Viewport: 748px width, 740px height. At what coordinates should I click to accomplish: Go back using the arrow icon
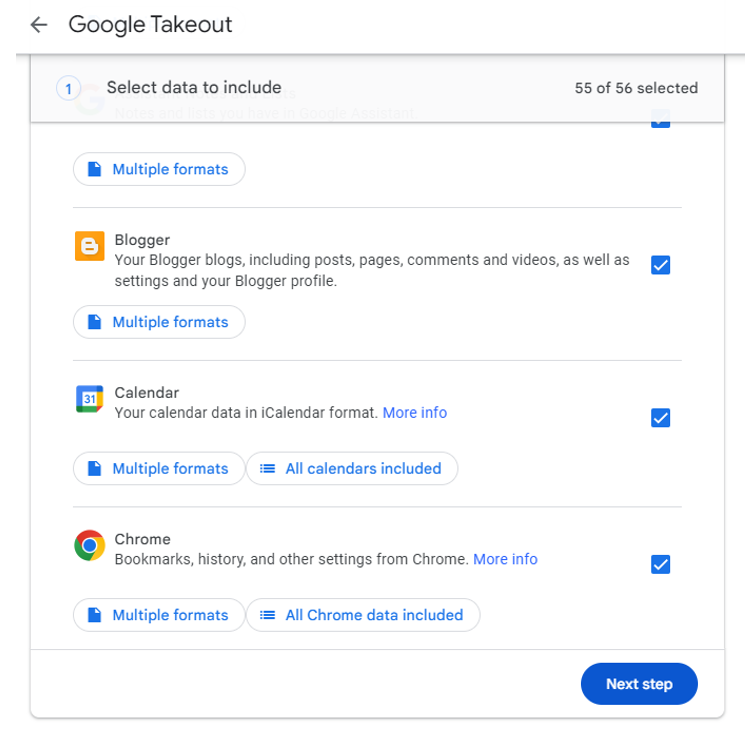(x=39, y=24)
